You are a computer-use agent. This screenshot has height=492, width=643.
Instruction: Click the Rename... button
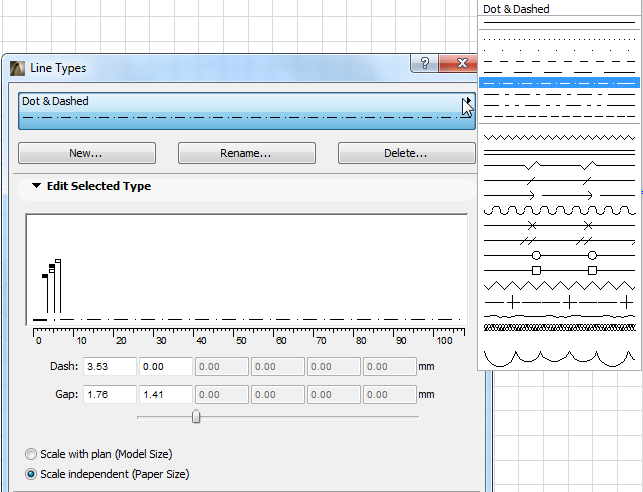pyautogui.click(x=247, y=153)
